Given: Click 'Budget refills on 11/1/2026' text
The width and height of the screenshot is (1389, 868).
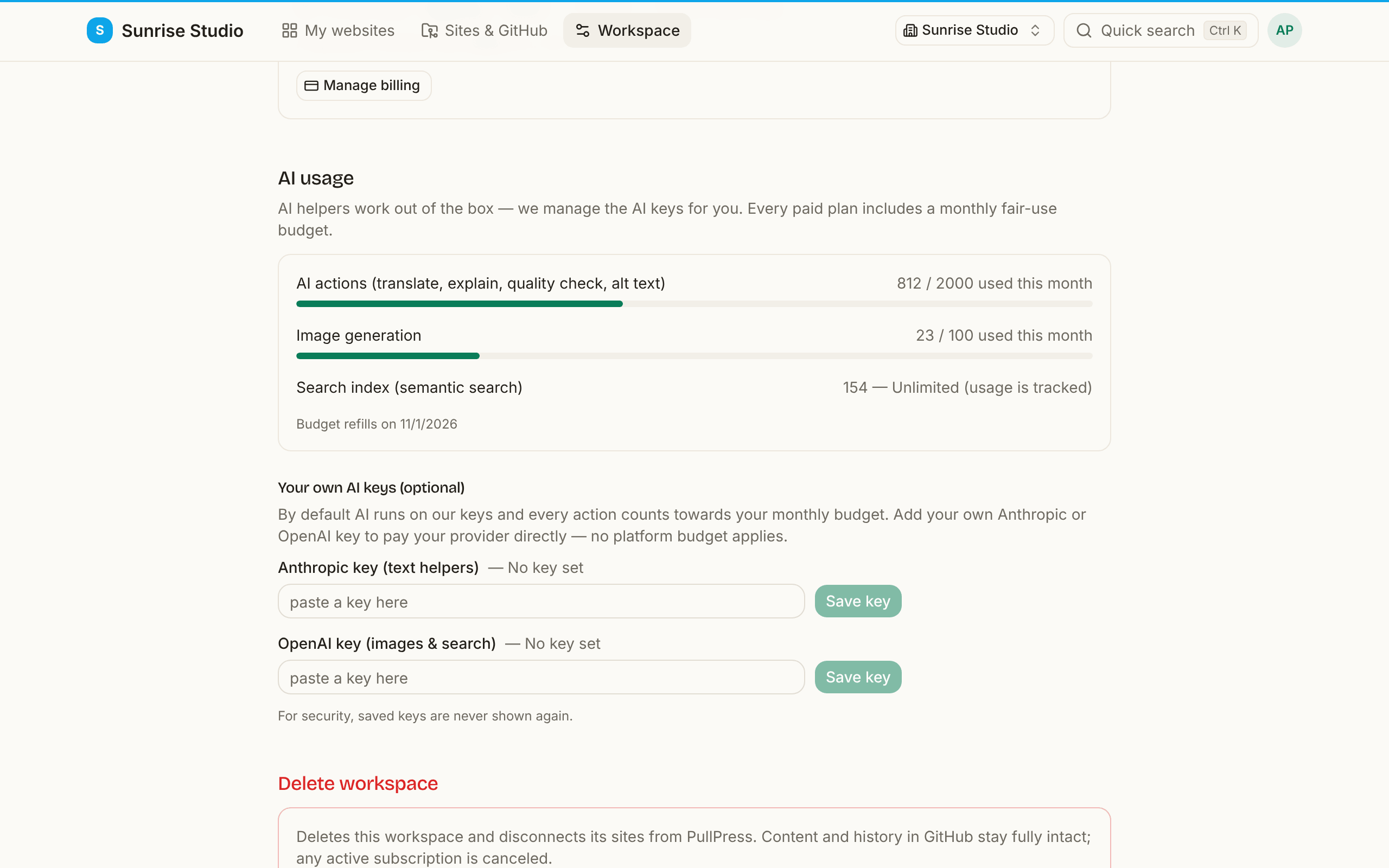Looking at the screenshot, I should [377, 424].
